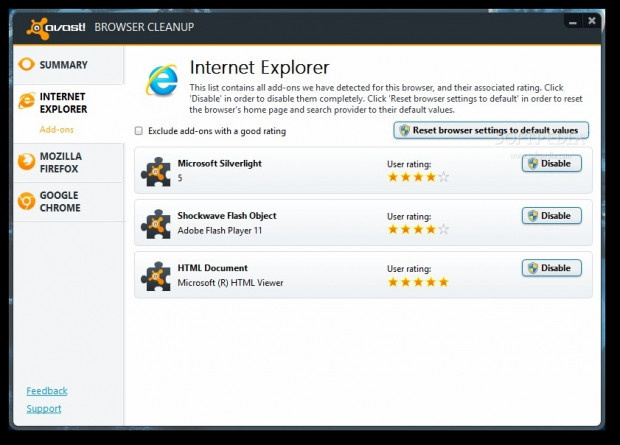Reset browser settings to default values
Viewport: 620px width, 445px height.
pos(491,130)
